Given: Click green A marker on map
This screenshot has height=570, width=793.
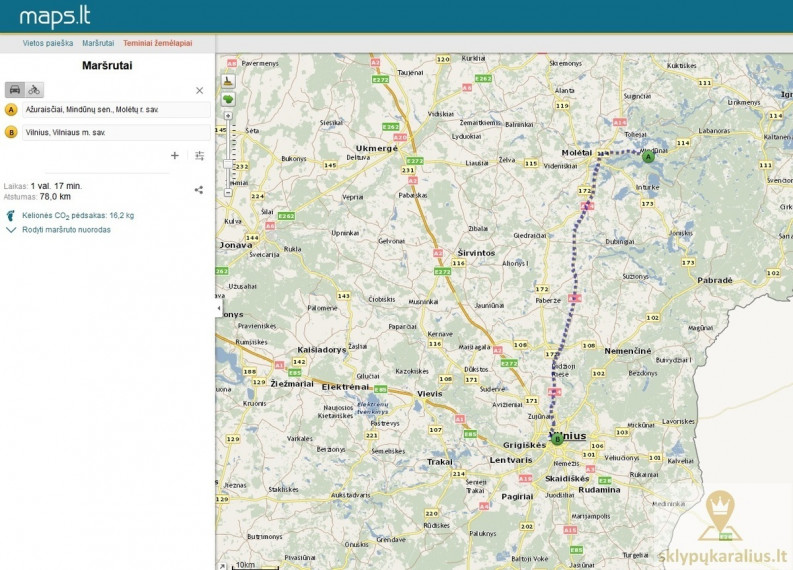Looking at the screenshot, I should (x=648, y=157).
